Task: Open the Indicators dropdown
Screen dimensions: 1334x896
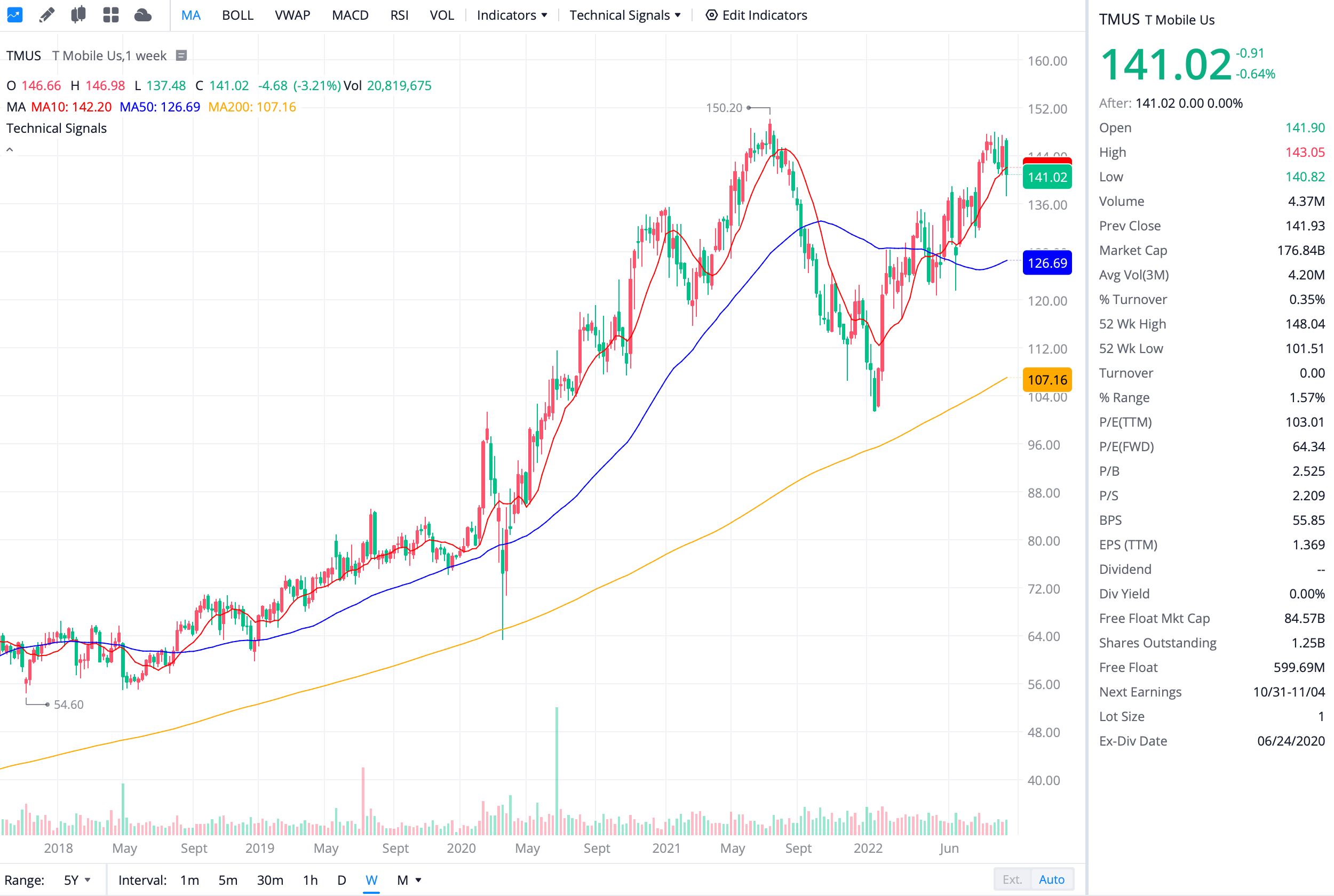Action: [512, 15]
